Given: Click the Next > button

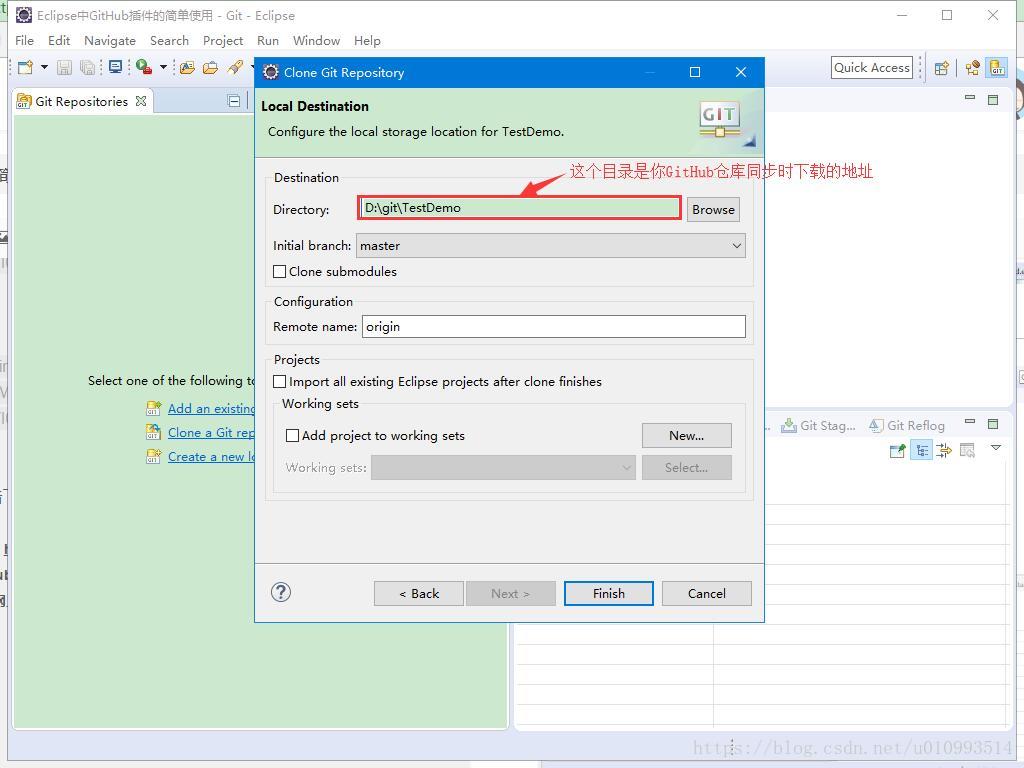Looking at the screenshot, I should tap(511, 594).
